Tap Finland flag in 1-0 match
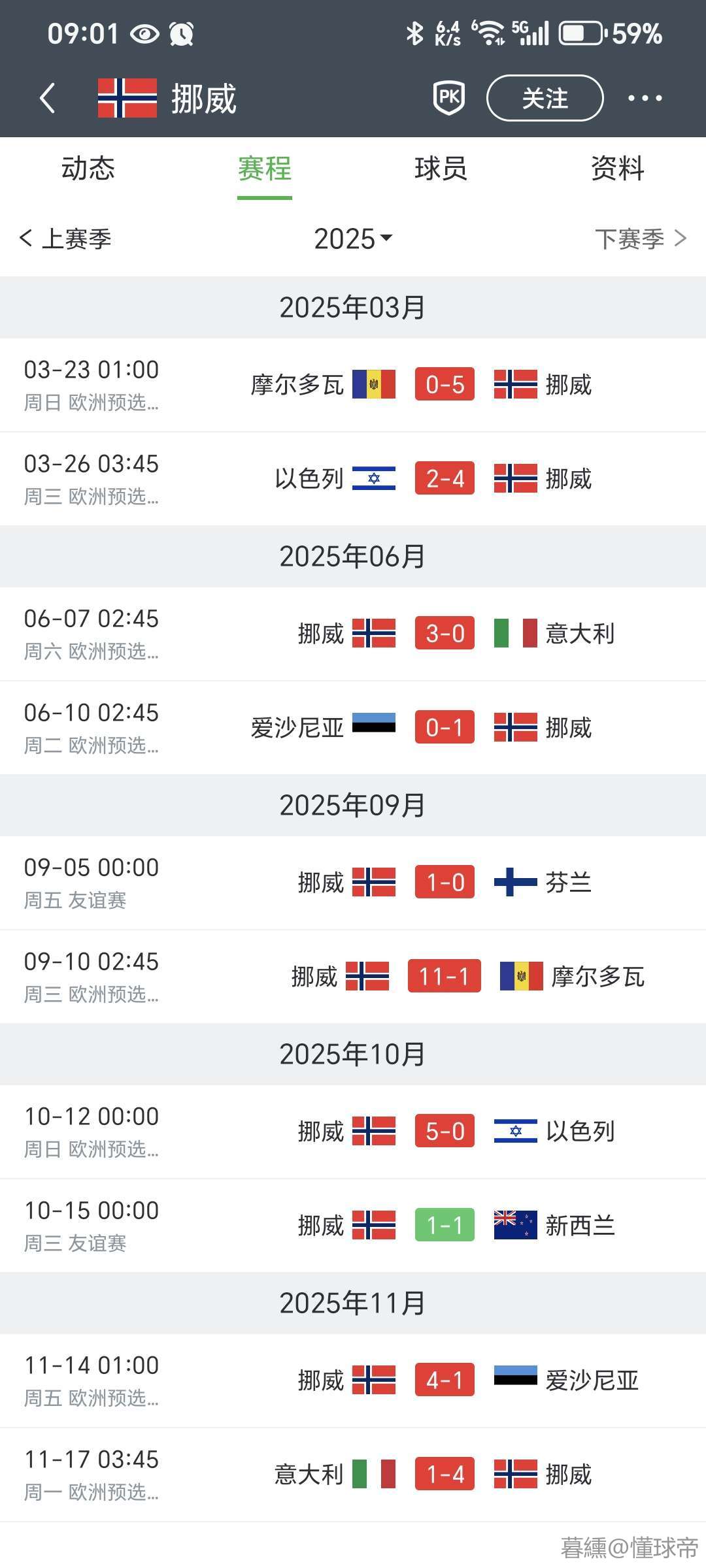This screenshot has height=1568, width=706. point(515,882)
